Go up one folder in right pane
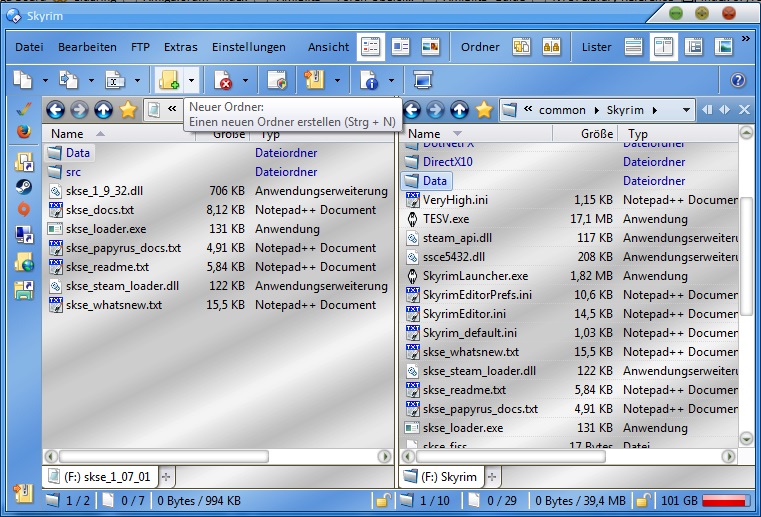 (459, 109)
